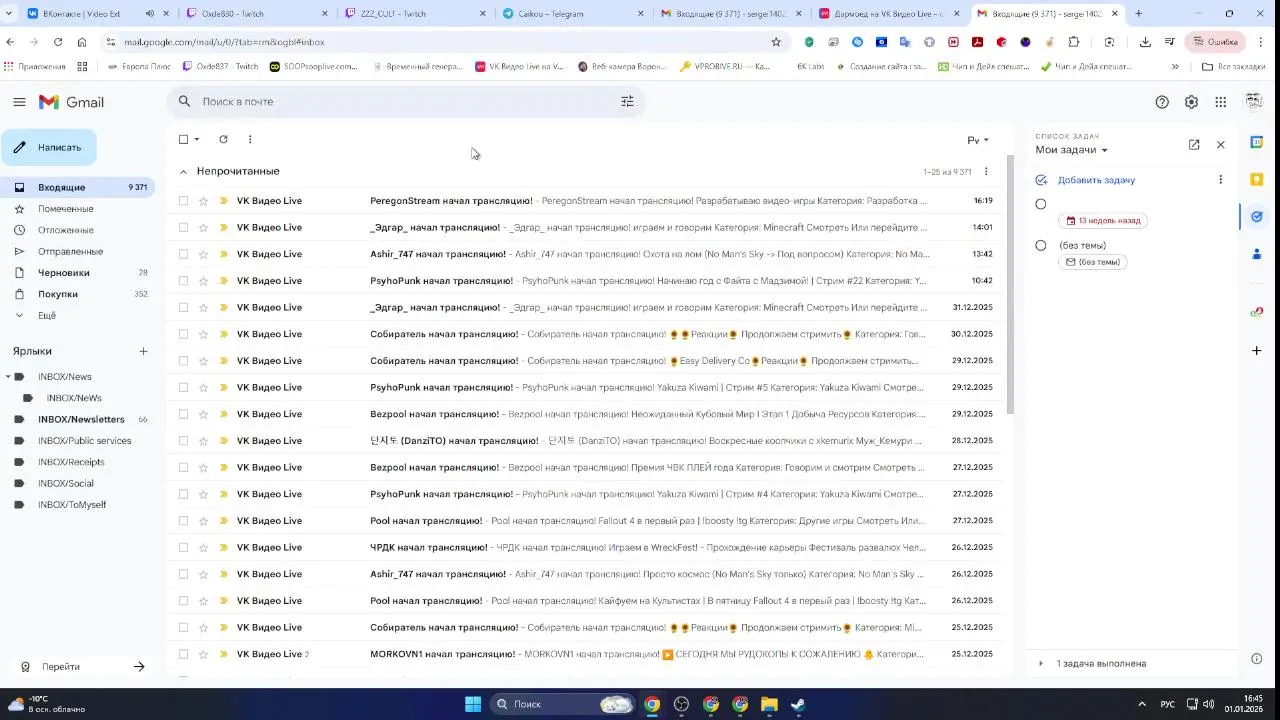Open the Gmail support help icon
This screenshot has width=1280, height=720.
click(1162, 102)
